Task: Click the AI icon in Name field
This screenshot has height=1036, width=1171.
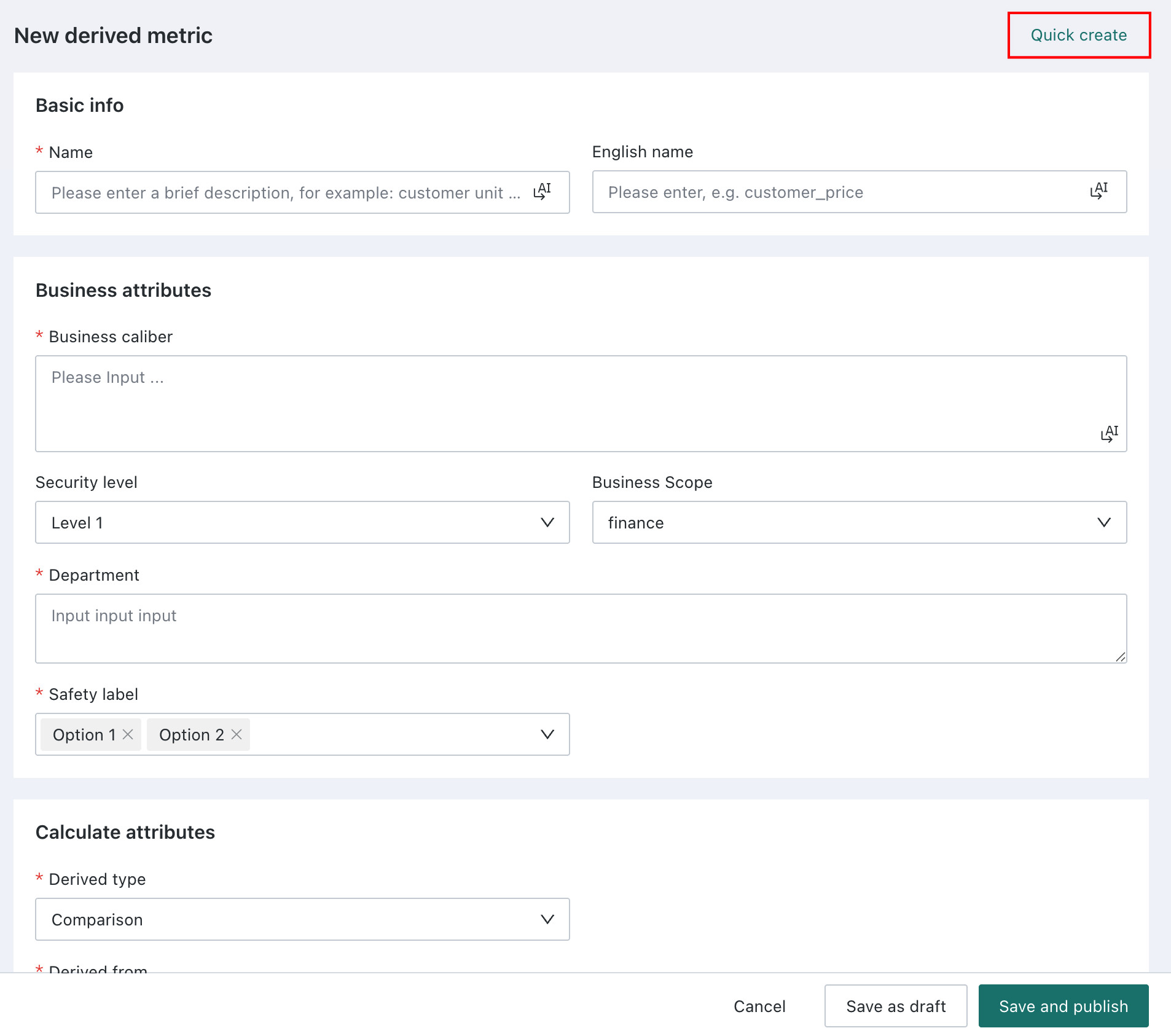Action: pyautogui.click(x=542, y=191)
